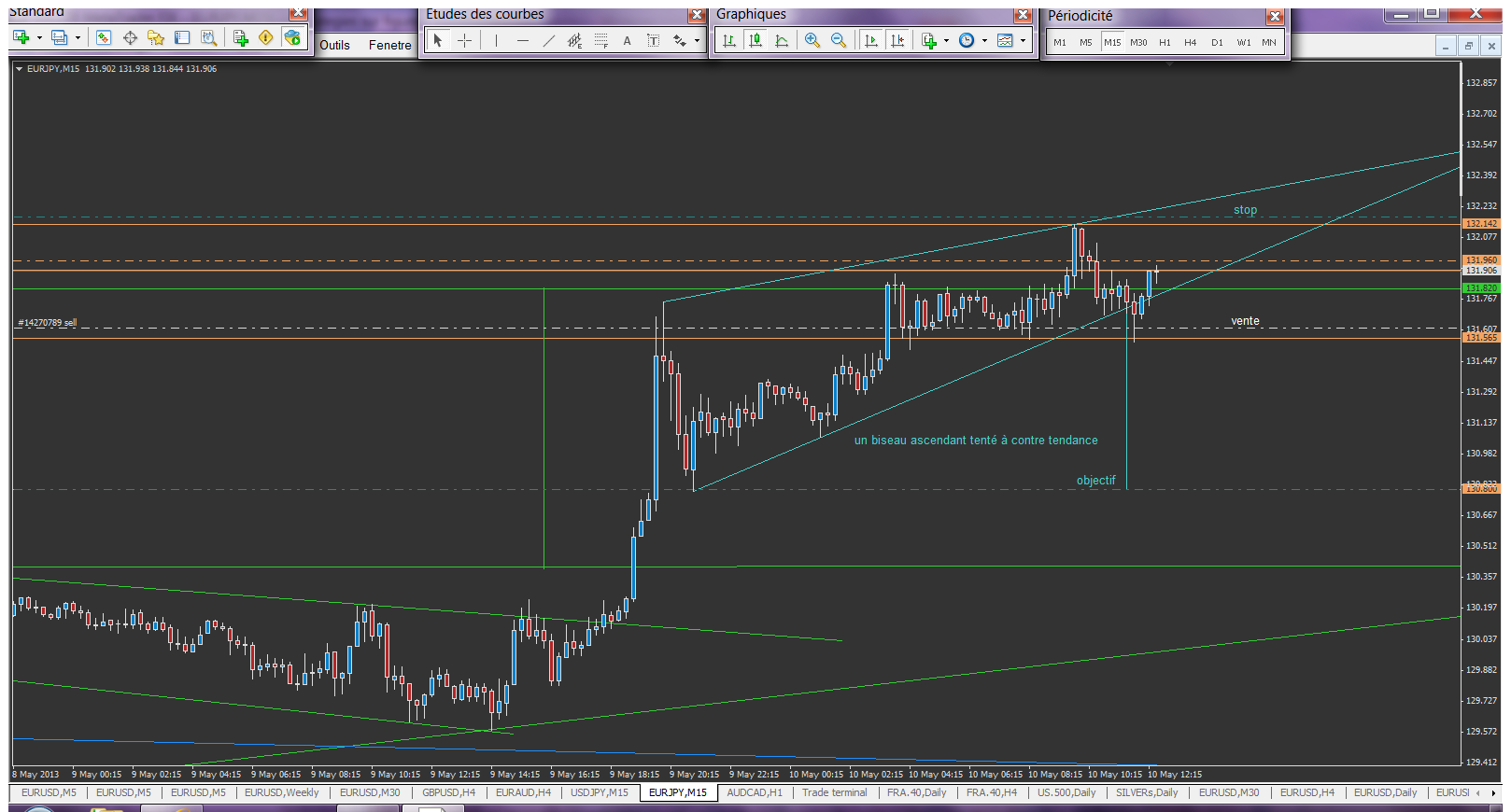
Task: Switch to the EURUSD,Weekly chart tab
Action: pyautogui.click(x=281, y=793)
